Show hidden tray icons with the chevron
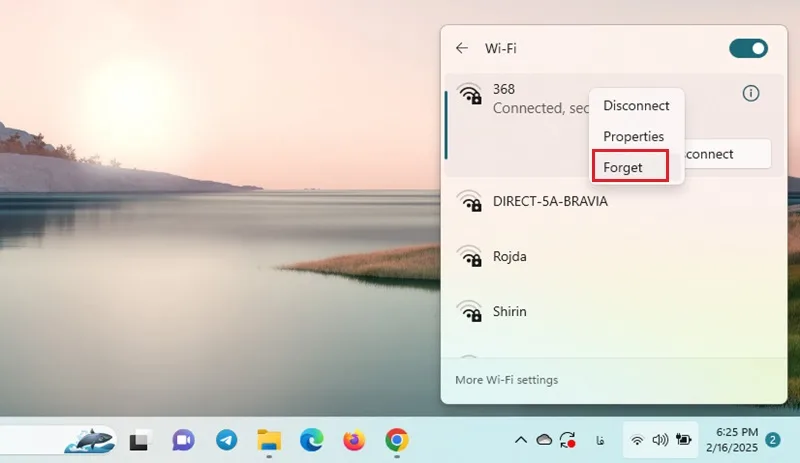The width and height of the screenshot is (800, 463). click(520, 440)
